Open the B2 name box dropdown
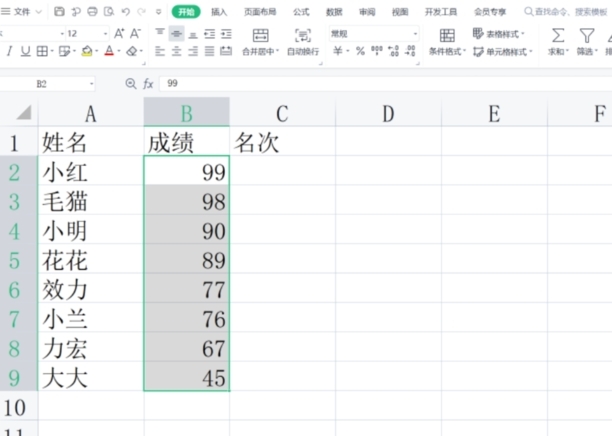This screenshot has width=612, height=436. point(91,84)
